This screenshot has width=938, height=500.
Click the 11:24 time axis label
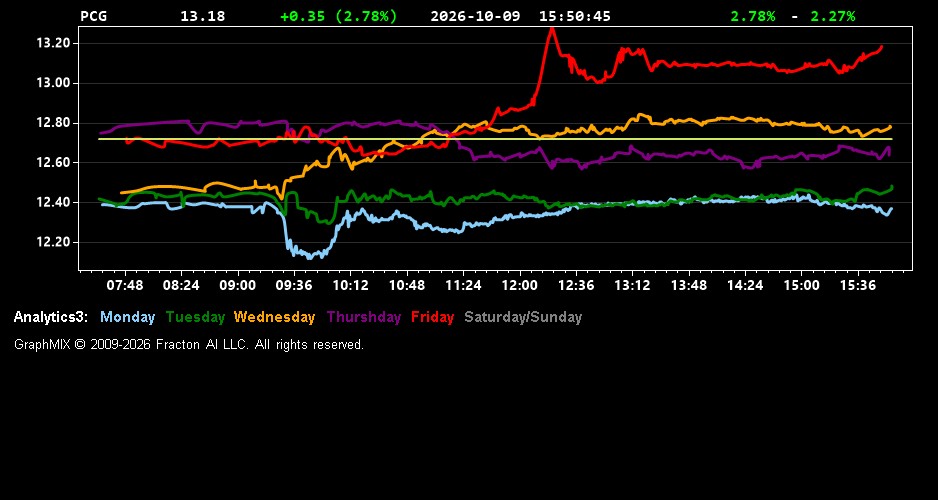pyautogui.click(x=463, y=285)
